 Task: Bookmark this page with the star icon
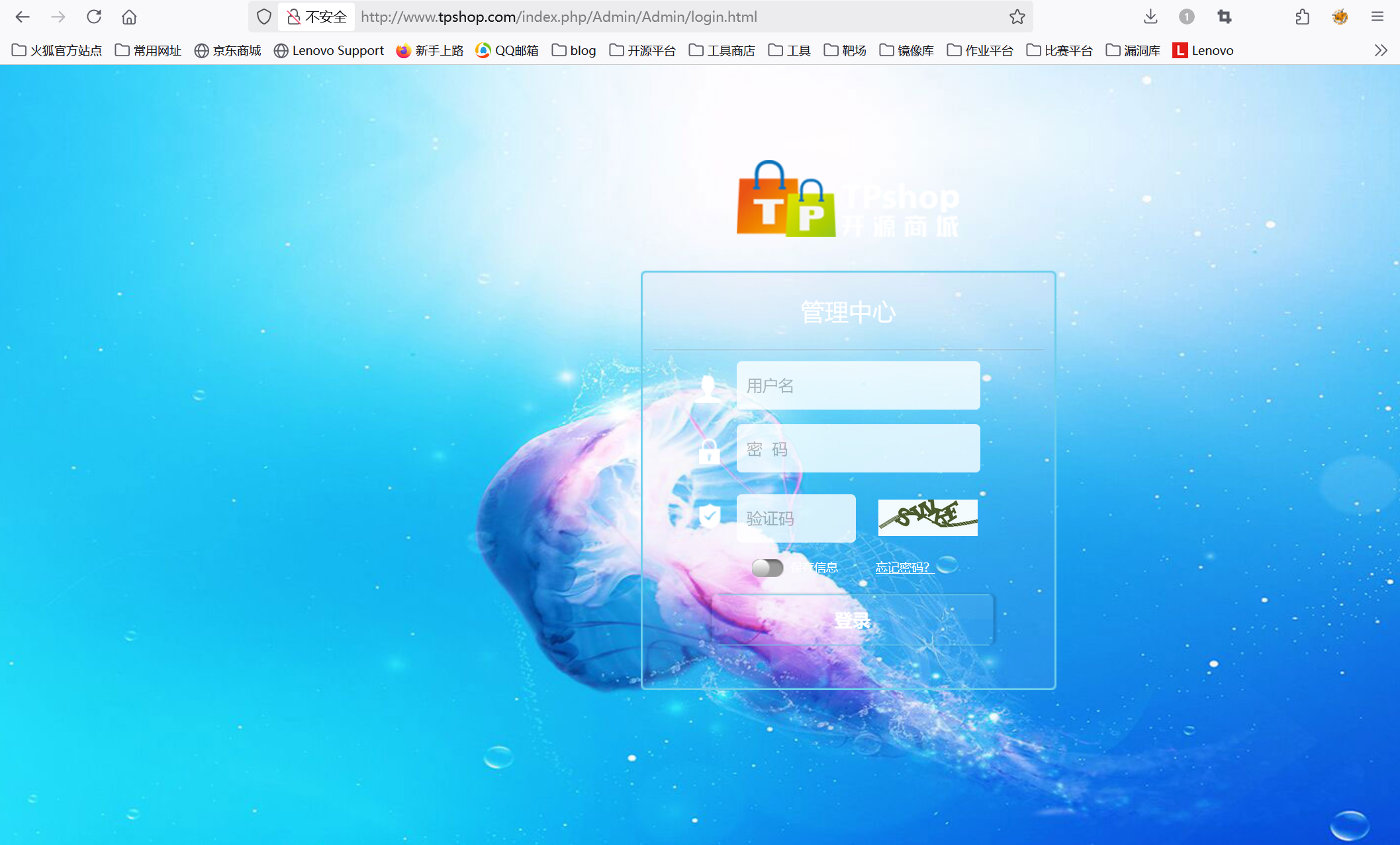(x=1017, y=17)
